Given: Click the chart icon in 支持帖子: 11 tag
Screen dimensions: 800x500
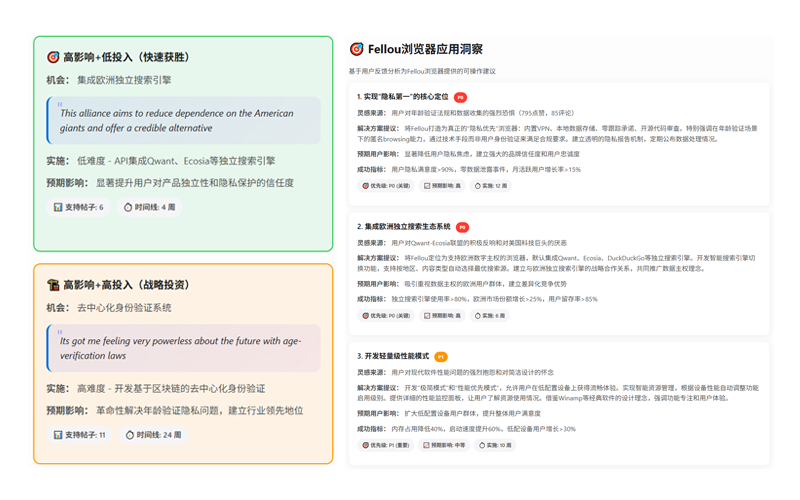Looking at the screenshot, I should click(x=58, y=435).
